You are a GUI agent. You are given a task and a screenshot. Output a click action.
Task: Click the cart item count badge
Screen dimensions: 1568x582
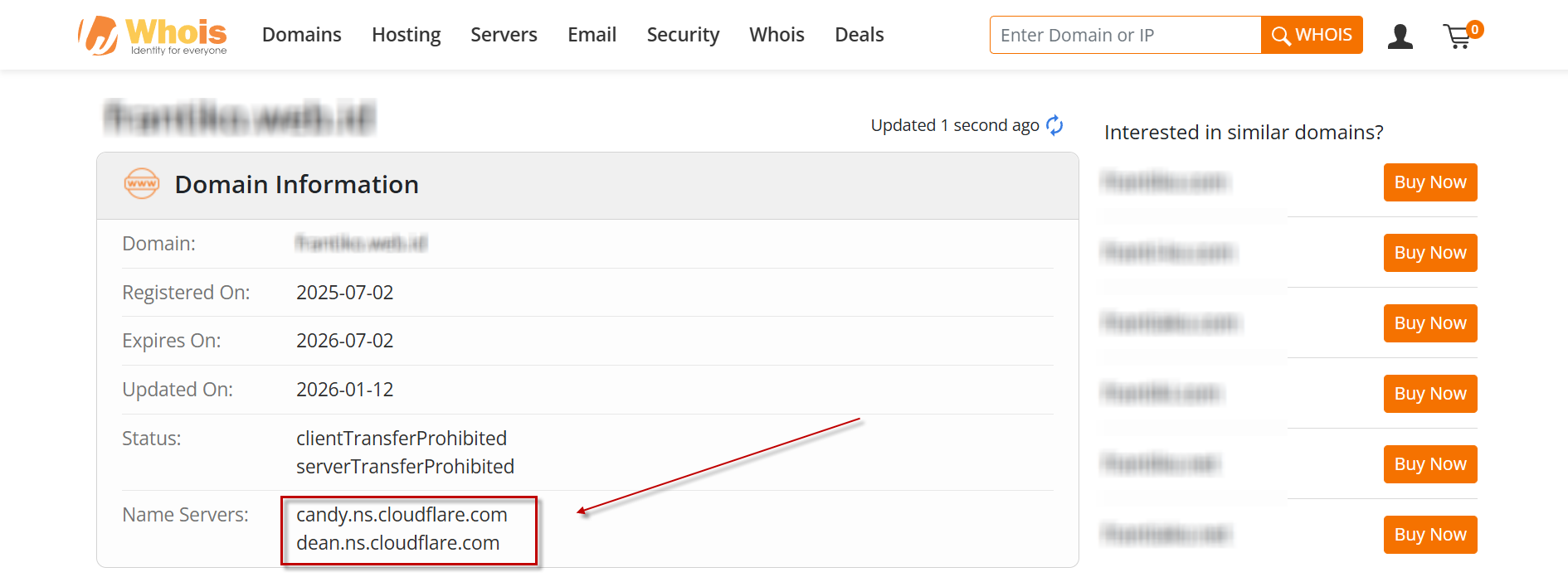1474,30
